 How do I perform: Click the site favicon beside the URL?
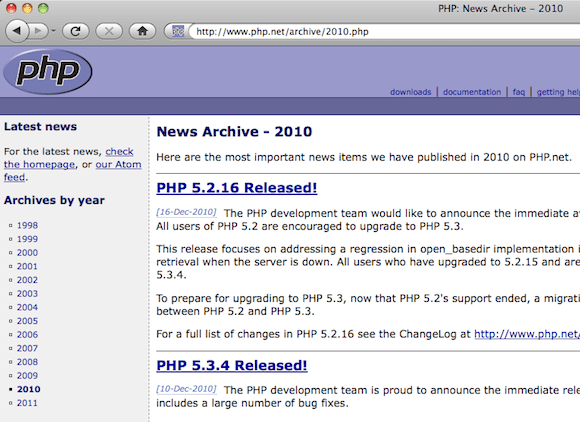tap(178, 31)
